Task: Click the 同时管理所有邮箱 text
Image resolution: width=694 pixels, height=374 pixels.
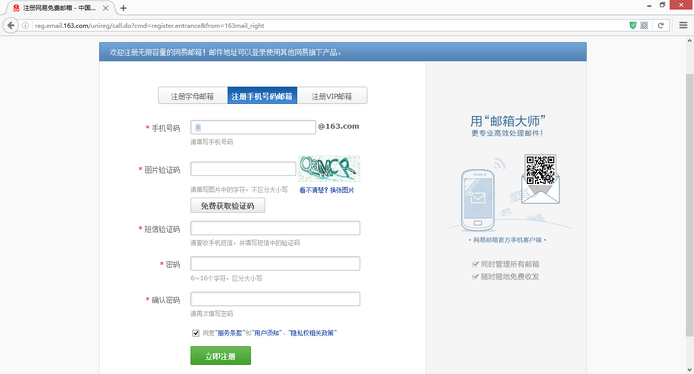Action: 509,264
